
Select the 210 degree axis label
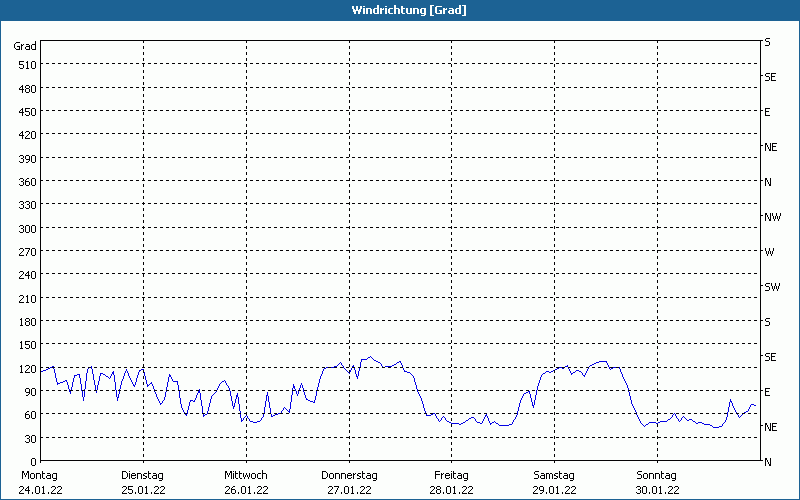click(x=28, y=299)
